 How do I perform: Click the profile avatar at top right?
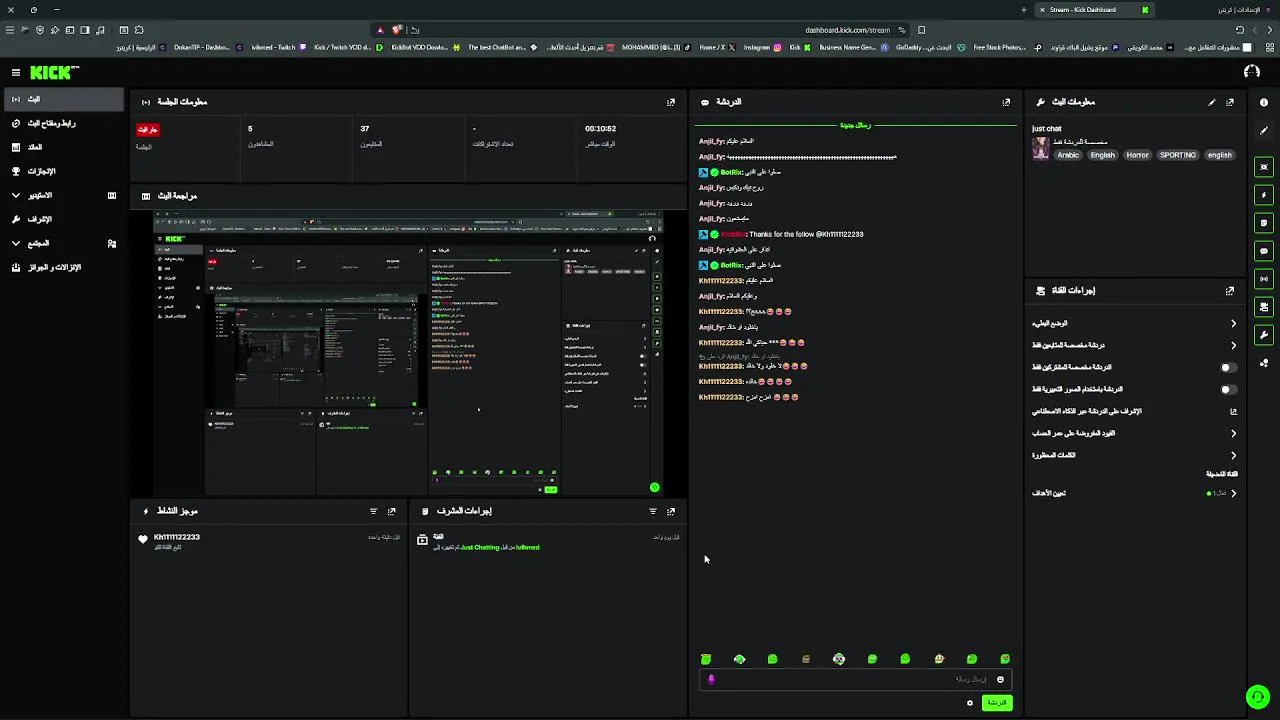(x=1251, y=72)
